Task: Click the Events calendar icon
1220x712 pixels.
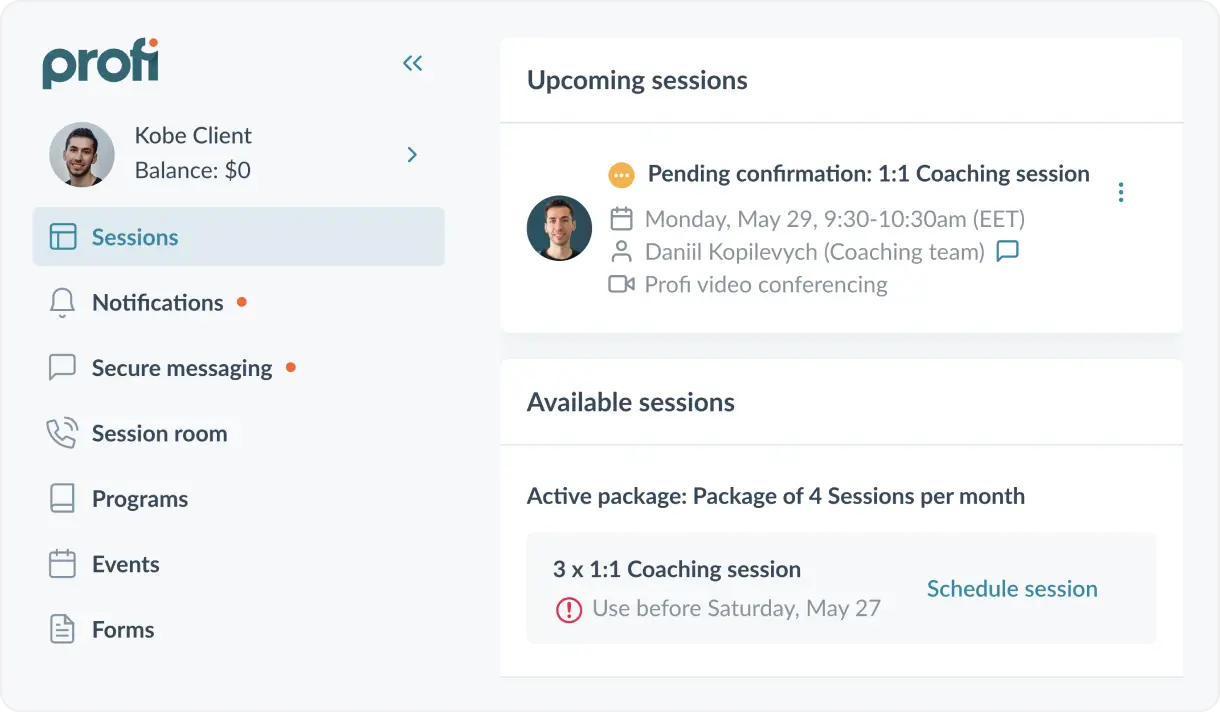Action: (x=62, y=564)
